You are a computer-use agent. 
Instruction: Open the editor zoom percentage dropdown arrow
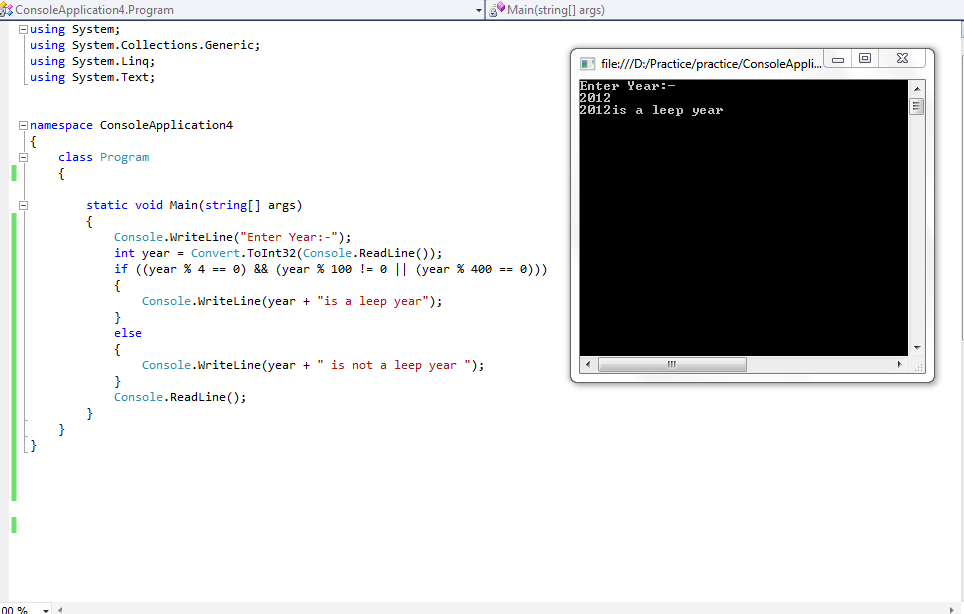(x=46, y=610)
